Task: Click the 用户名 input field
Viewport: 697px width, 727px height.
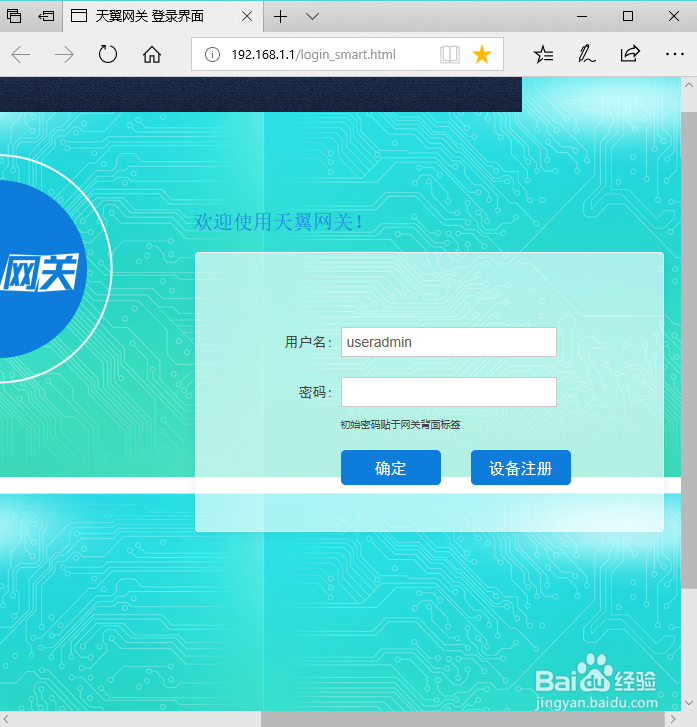Action: pyautogui.click(x=448, y=342)
